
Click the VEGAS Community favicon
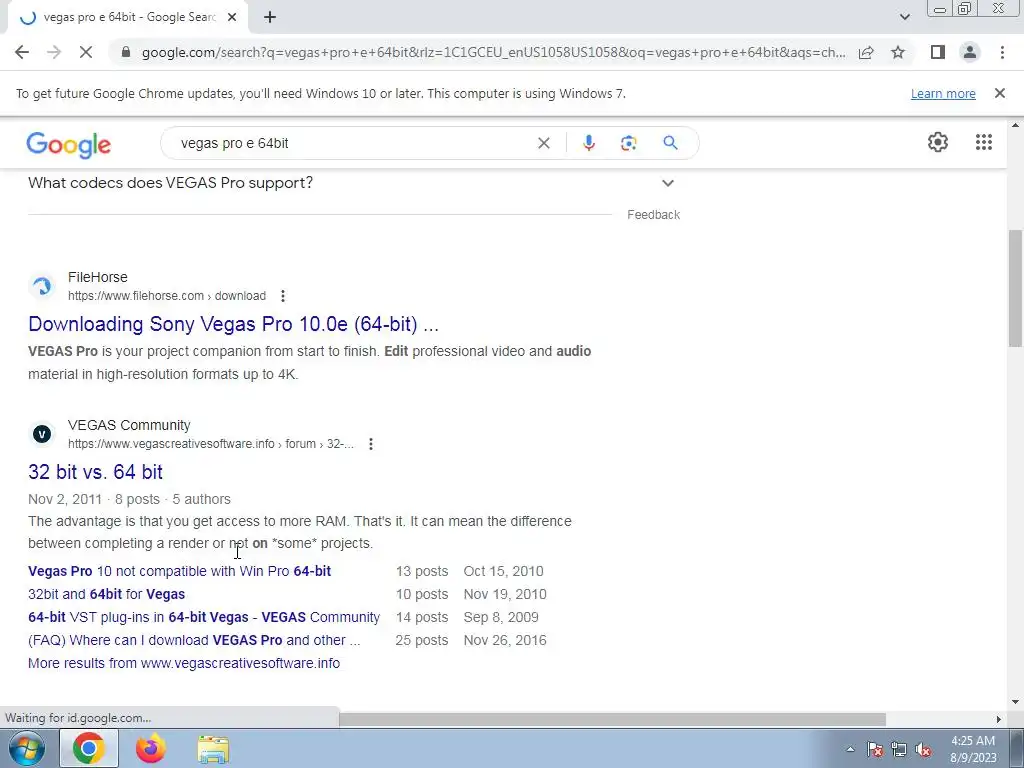[x=42, y=434]
